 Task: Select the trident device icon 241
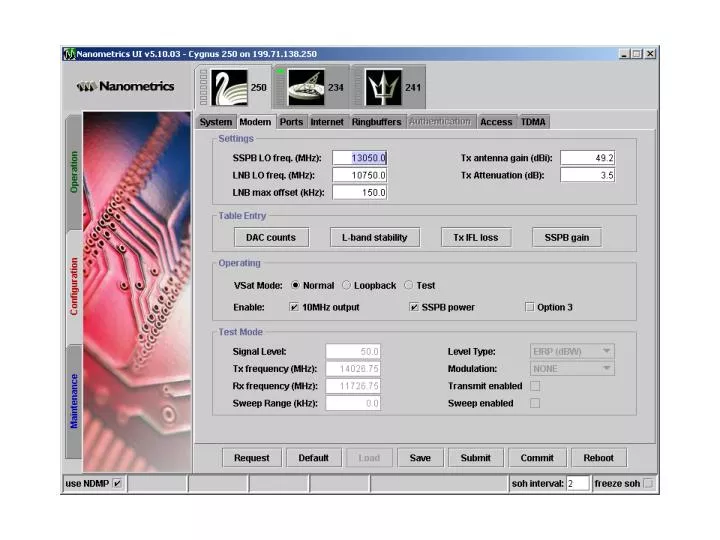click(x=383, y=88)
